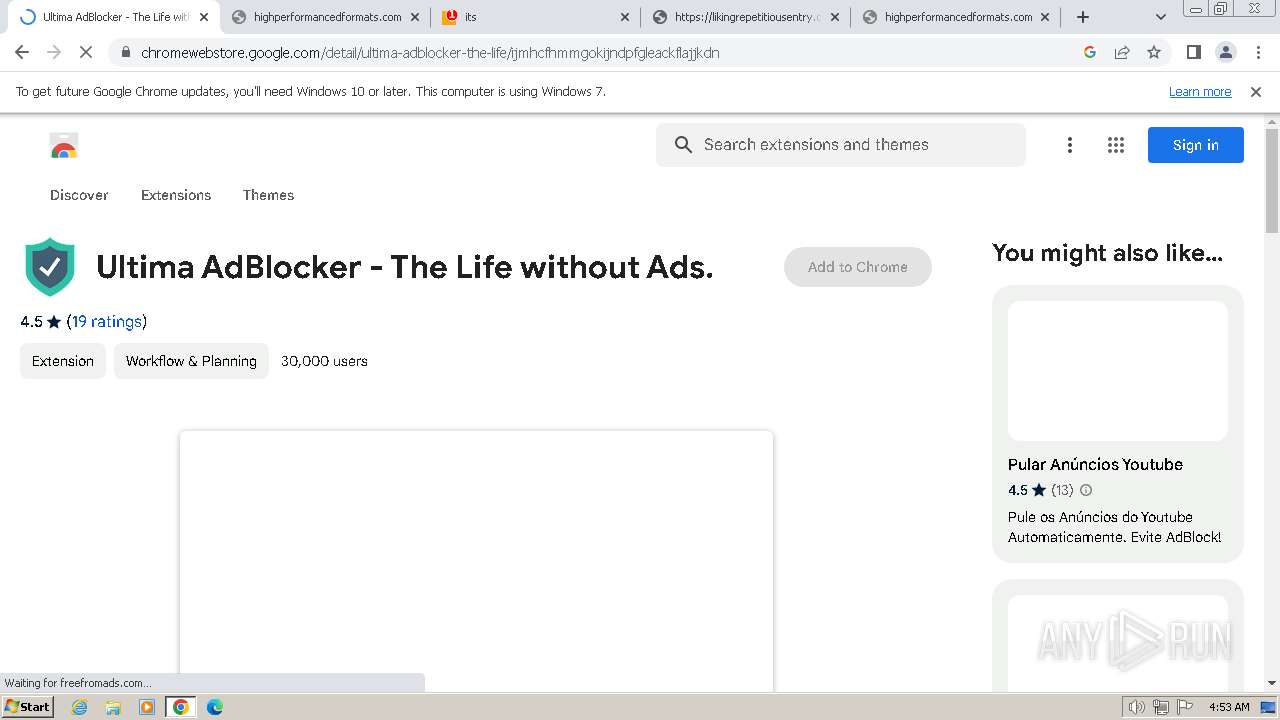
Task: Switch to the likingrepetitiousentry tab
Action: [x=746, y=17]
